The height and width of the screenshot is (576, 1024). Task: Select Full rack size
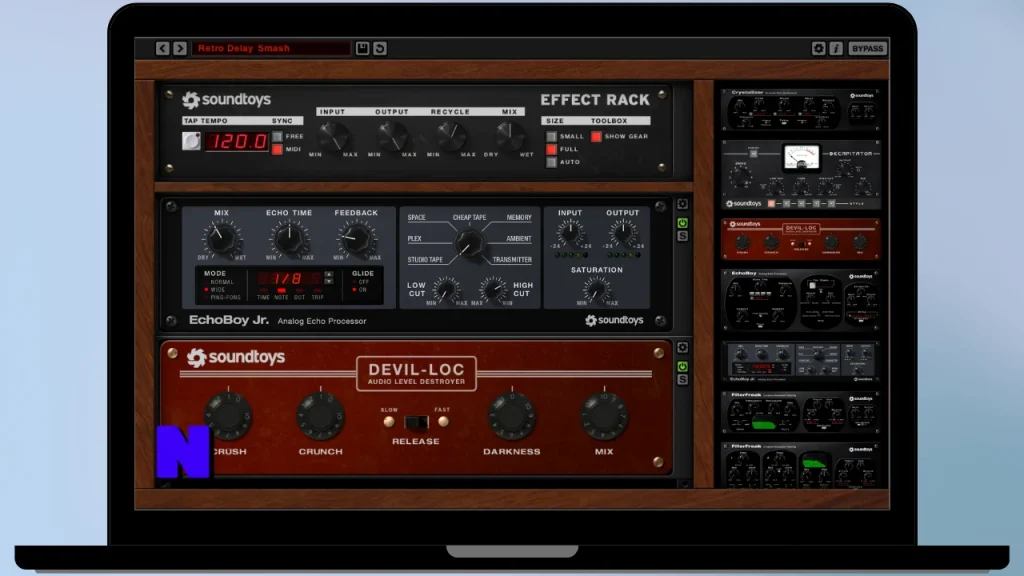(552, 150)
